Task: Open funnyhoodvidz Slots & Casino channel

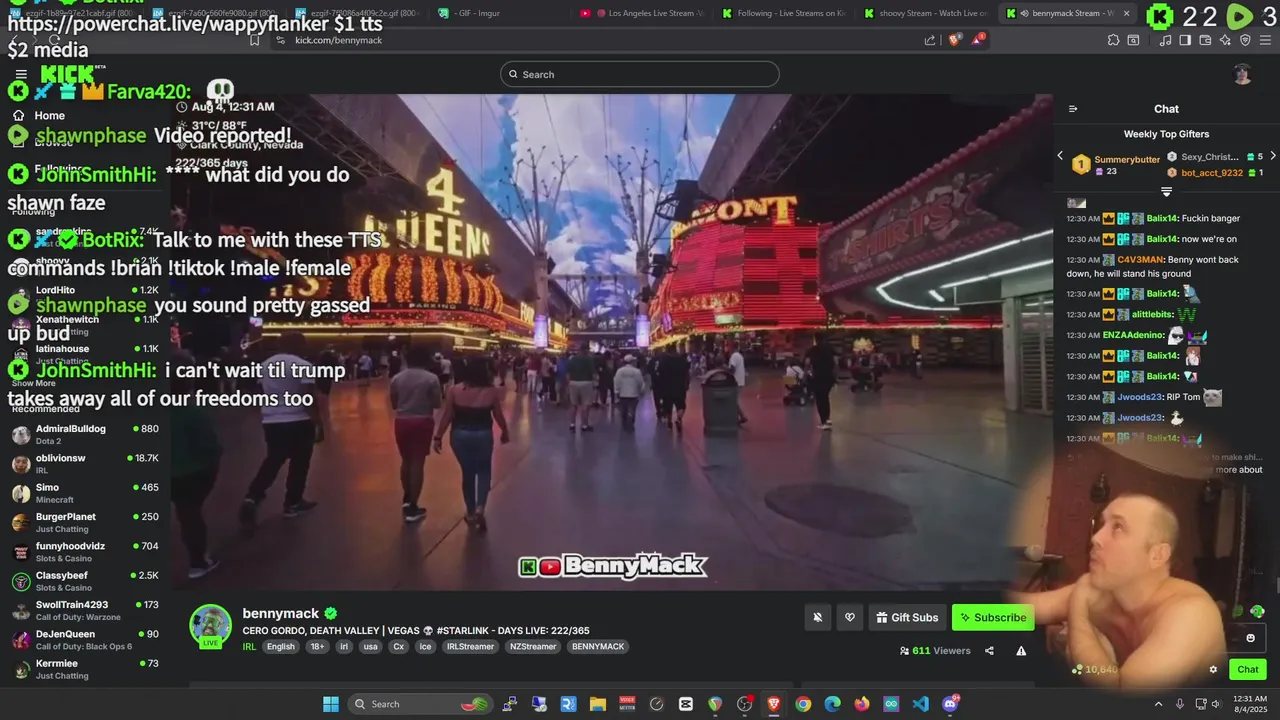Action: point(85,552)
